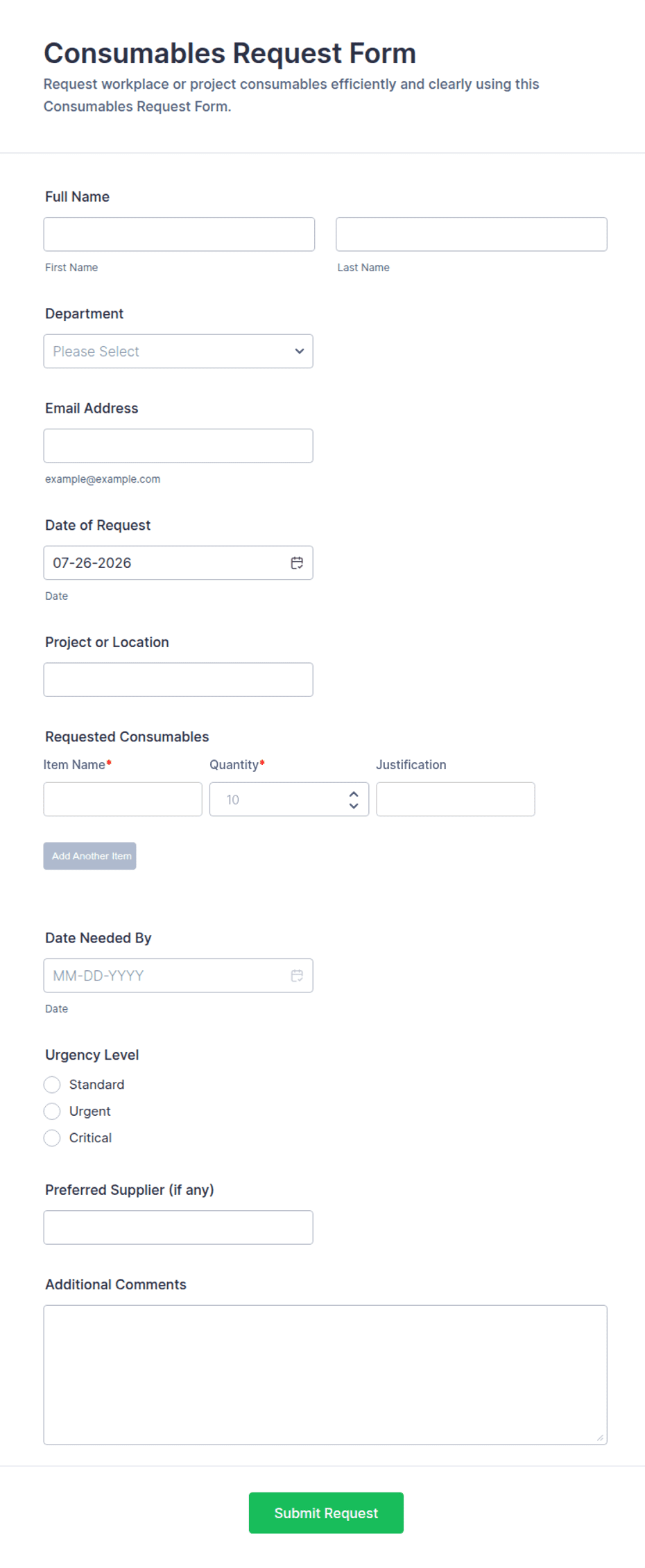Click the Department dropdown chevron arrow

click(300, 351)
